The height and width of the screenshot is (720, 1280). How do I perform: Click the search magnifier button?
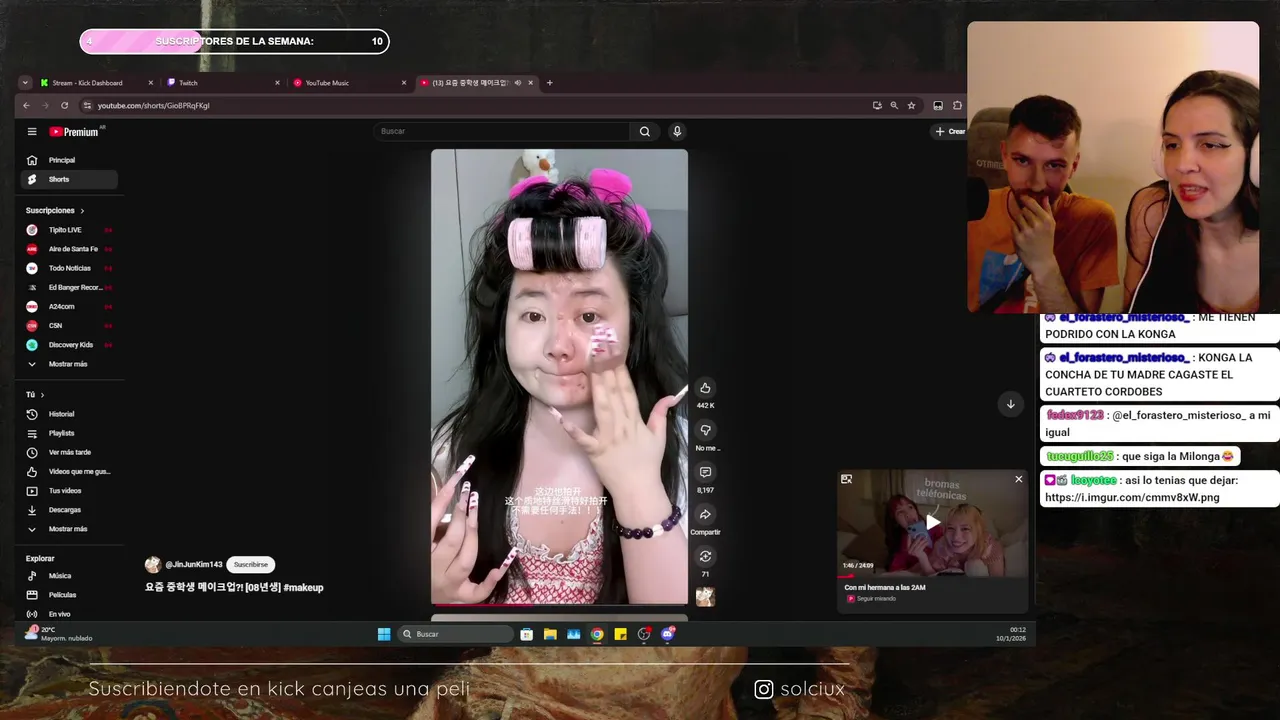click(x=645, y=131)
